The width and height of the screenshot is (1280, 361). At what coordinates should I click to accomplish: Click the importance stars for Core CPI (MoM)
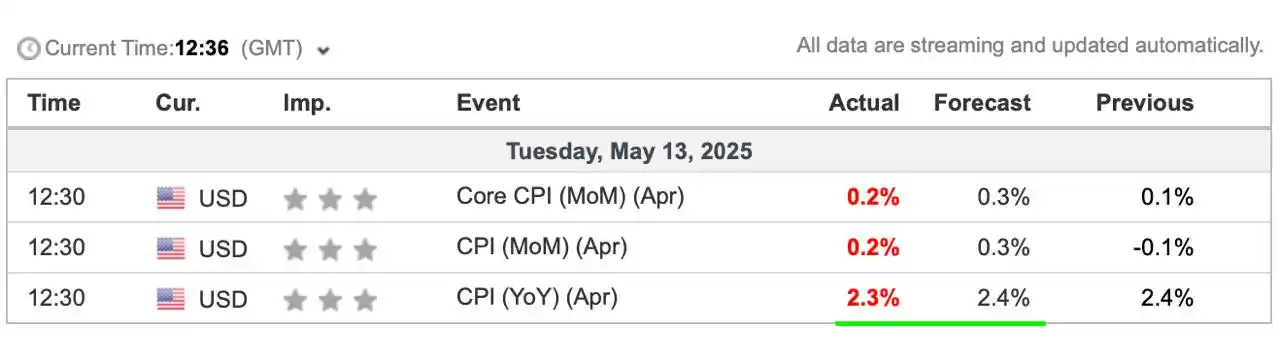(330, 199)
